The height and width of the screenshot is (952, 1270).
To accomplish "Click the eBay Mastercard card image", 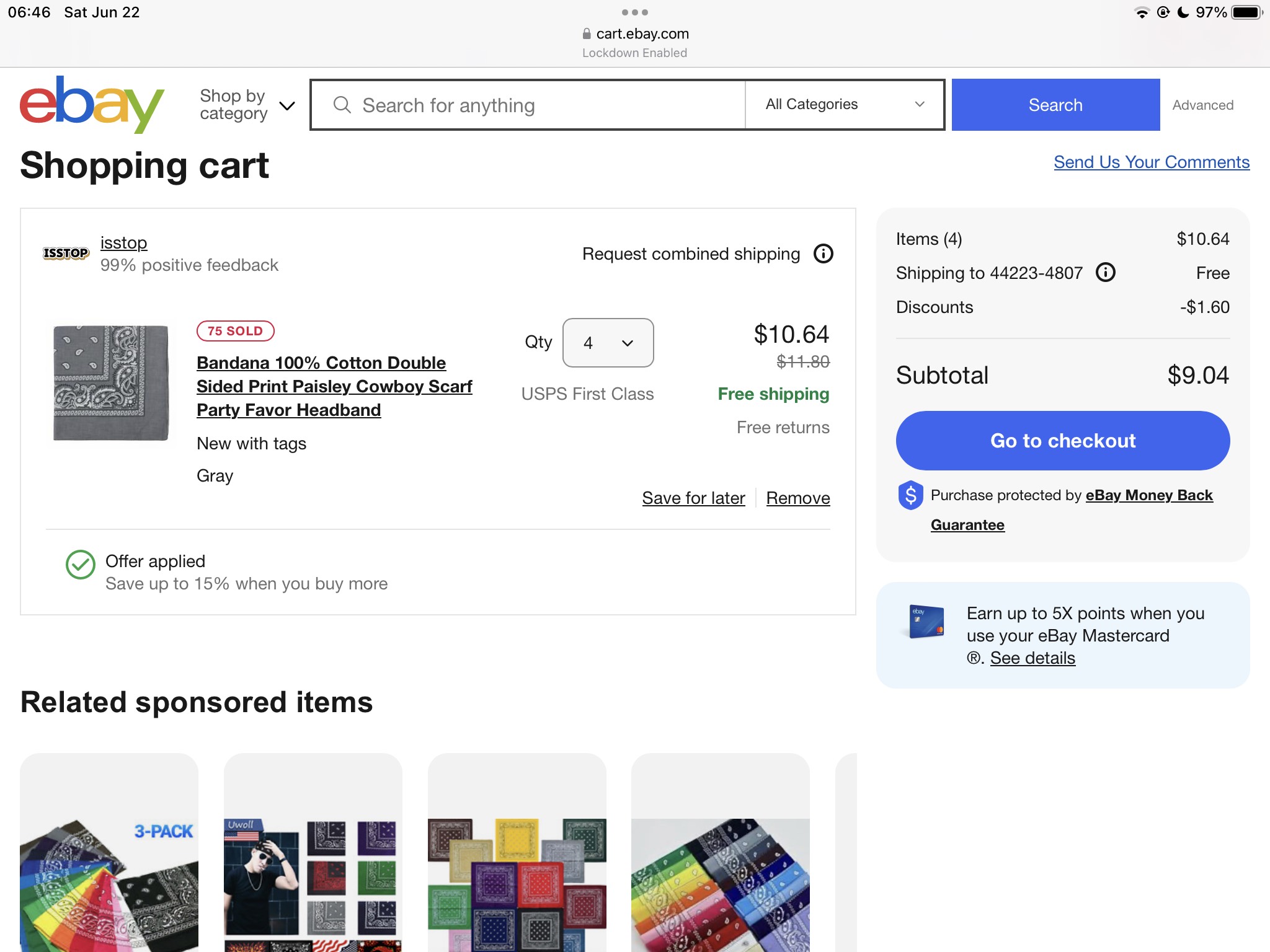I will click(926, 621).
